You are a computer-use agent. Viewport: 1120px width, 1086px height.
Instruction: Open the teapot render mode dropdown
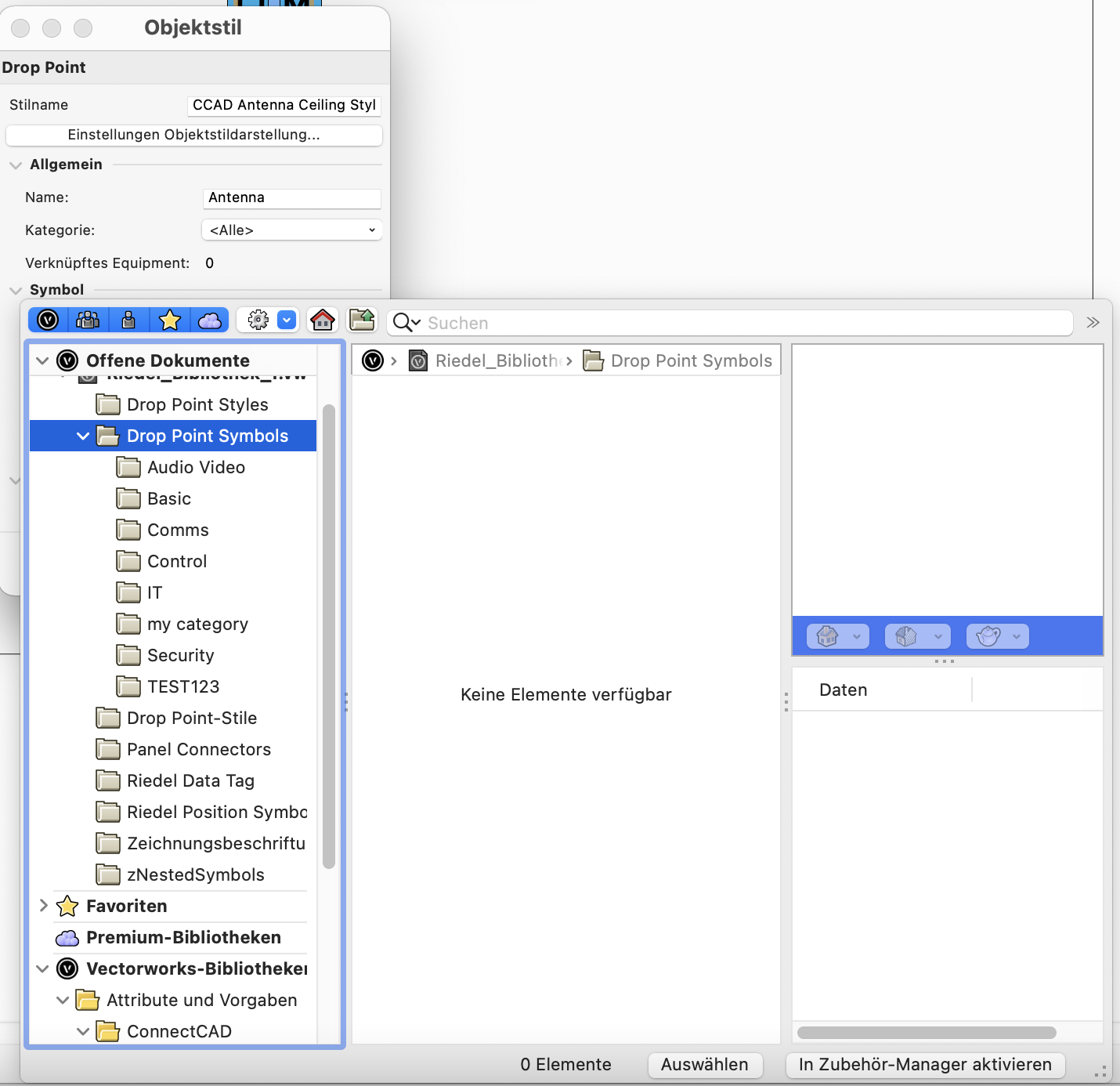coord(997,636)
